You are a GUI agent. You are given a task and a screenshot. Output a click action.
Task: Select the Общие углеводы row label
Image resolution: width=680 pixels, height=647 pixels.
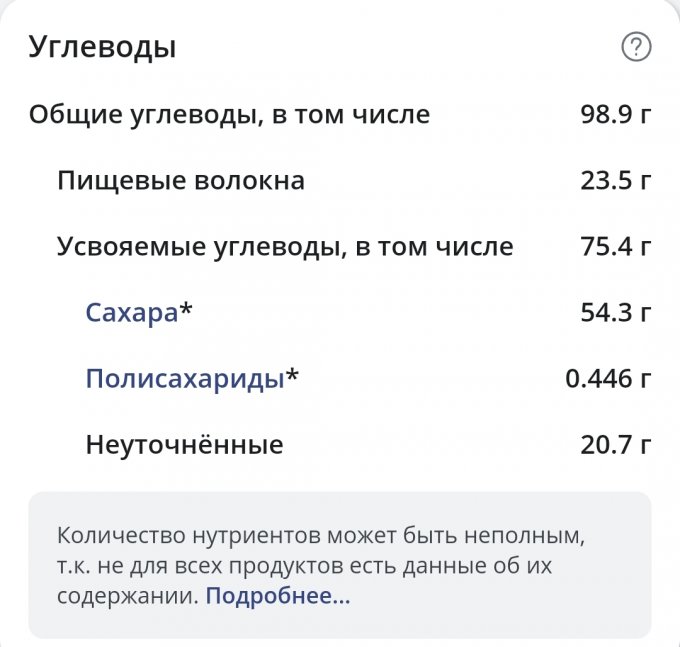[229, 115]
